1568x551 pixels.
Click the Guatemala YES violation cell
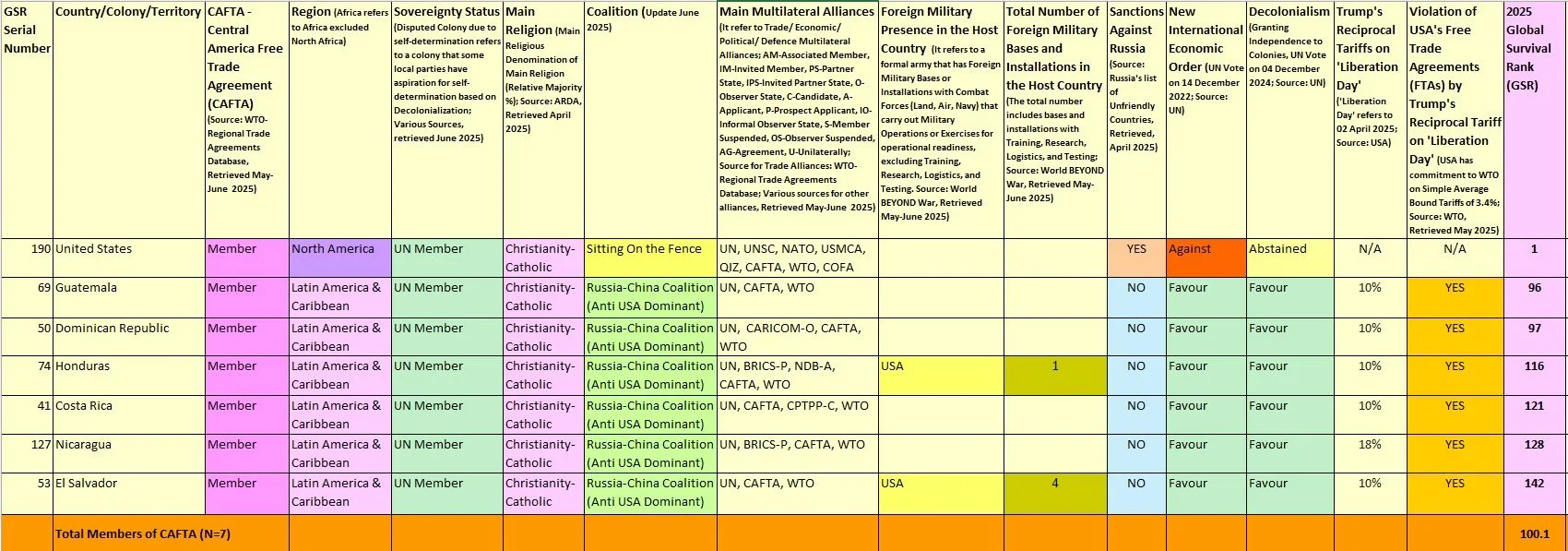(1455, 297)
